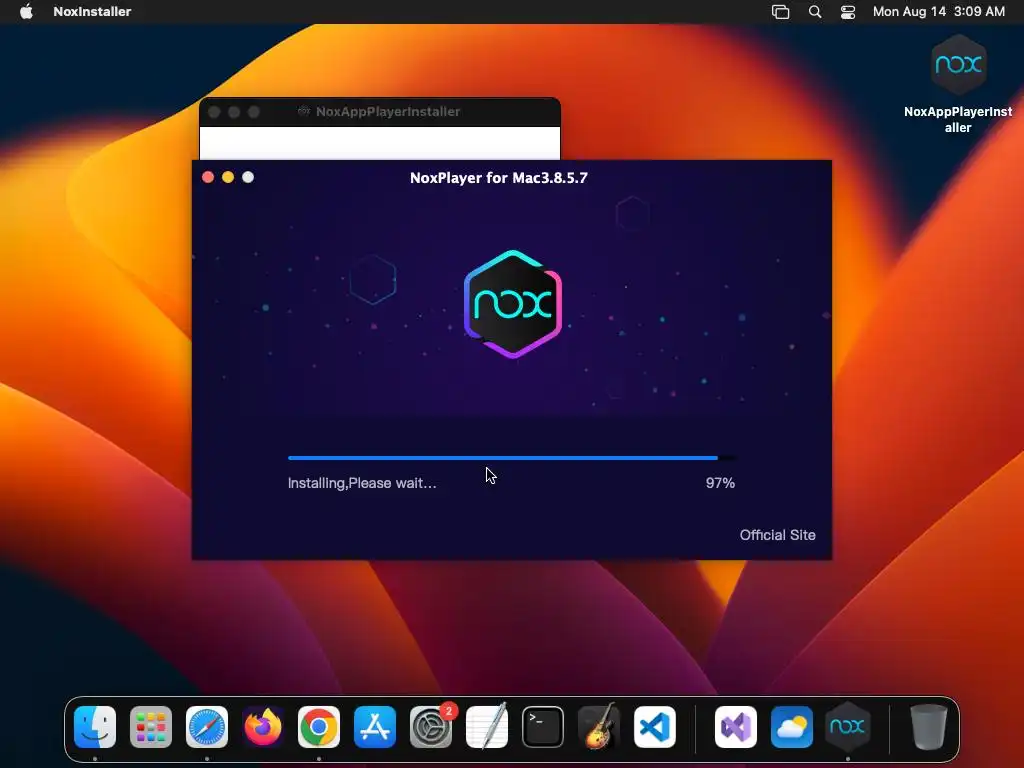Click the zoom button of NoxPlayer installer window
Viewport: 1024px width, 768px height.
pos(248,177)
